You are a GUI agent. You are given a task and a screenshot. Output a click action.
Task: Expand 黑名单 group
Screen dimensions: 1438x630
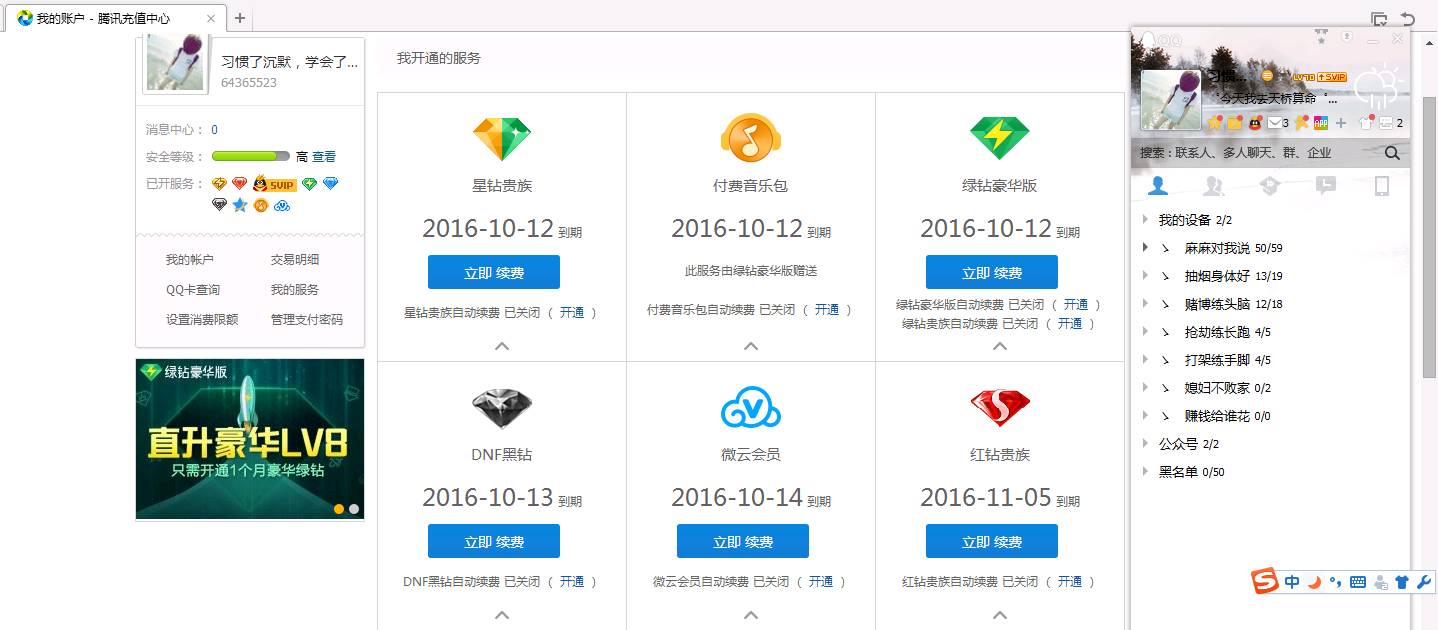click(x=1146, y=472)
